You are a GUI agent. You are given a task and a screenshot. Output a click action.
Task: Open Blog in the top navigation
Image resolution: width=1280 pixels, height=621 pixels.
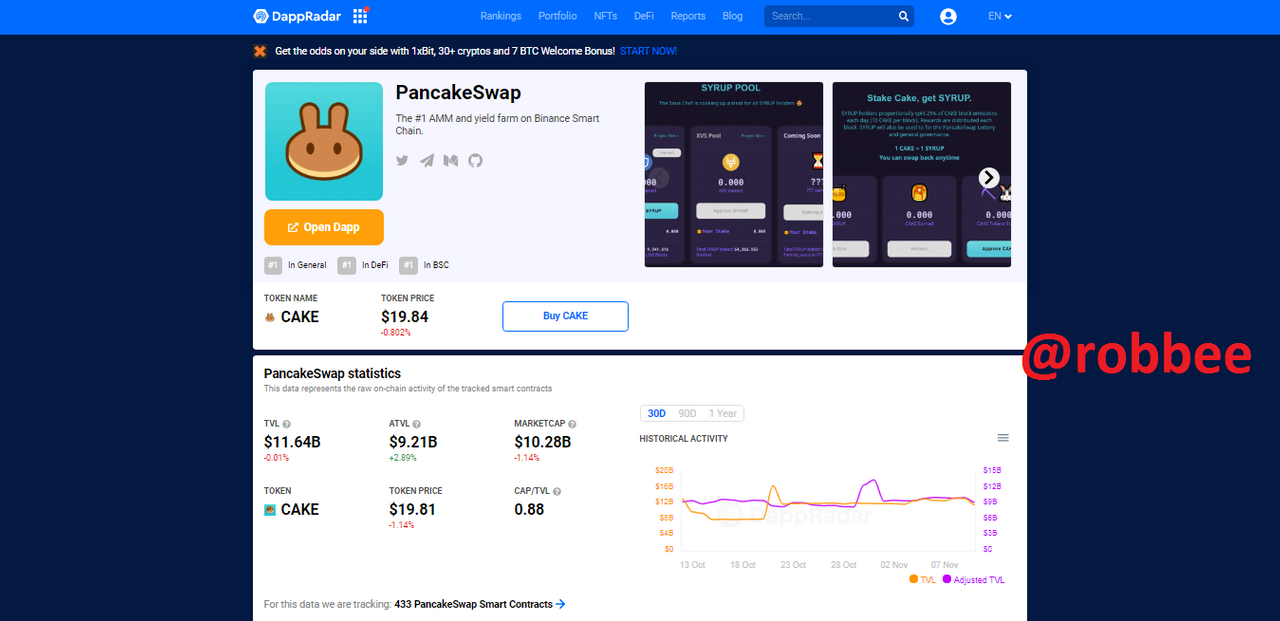pyautogui.click(x=732, y=16)
